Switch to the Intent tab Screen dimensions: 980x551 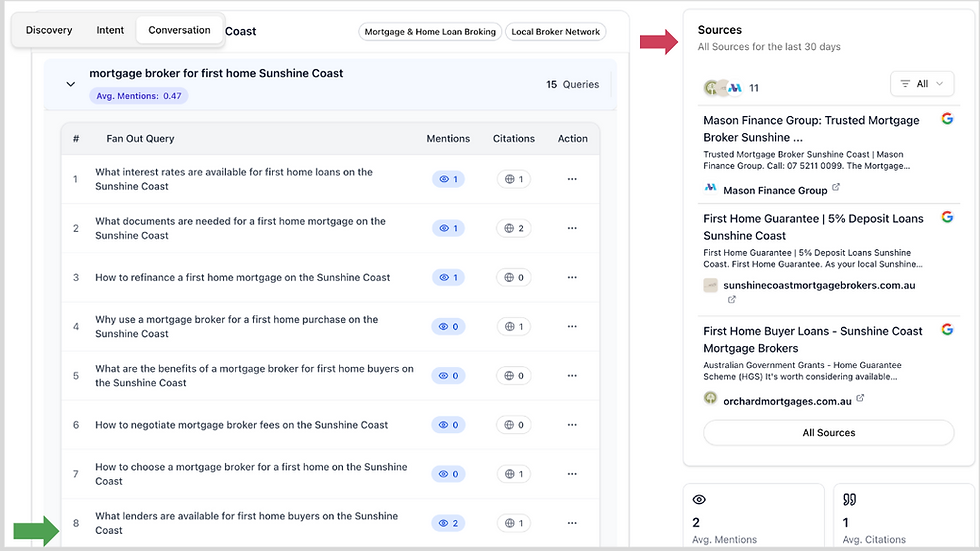pos(110,30)
